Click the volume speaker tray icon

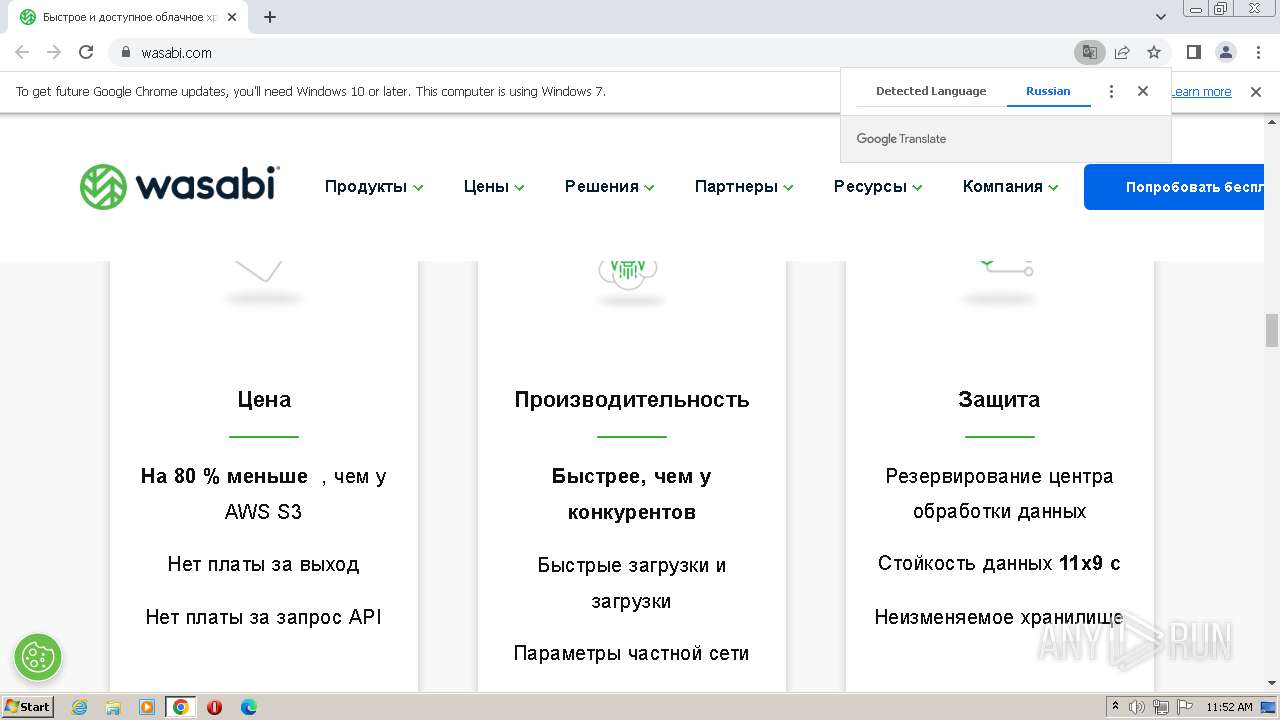pyautogui.click(x=1137, y=707)
